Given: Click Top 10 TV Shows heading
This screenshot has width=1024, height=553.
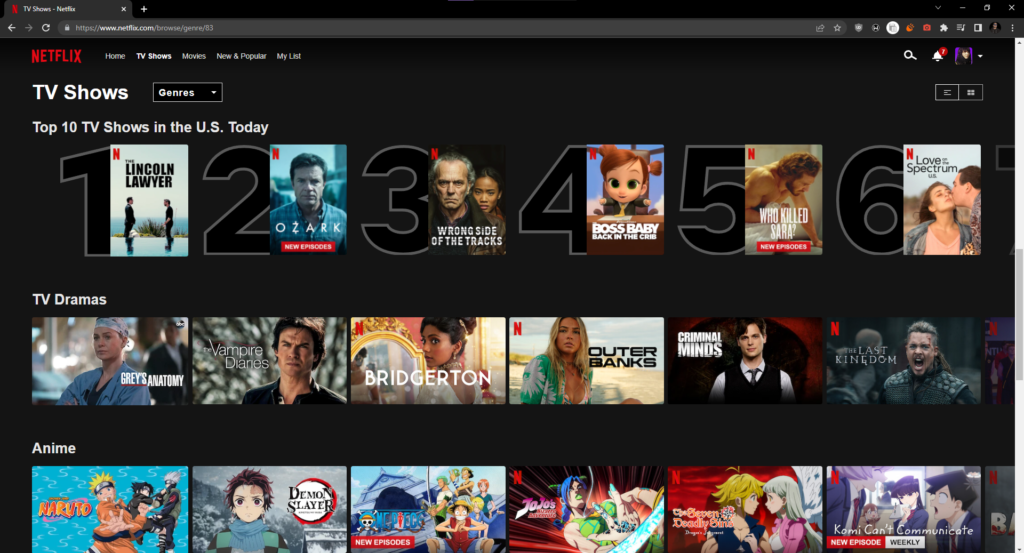Looking at the screenshot, I should click(150, 127).
